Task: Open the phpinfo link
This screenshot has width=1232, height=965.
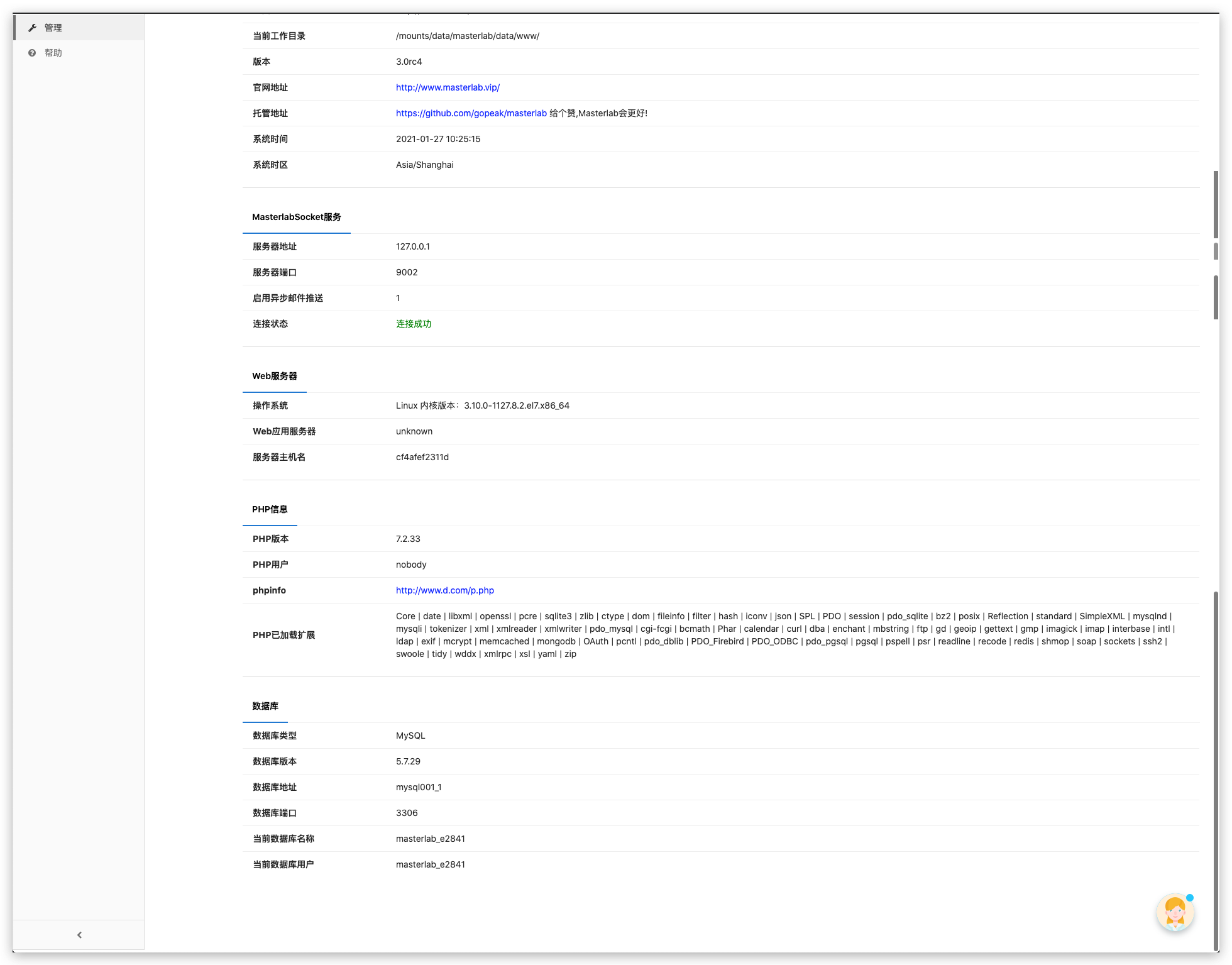Action: [x=444, y=590]
